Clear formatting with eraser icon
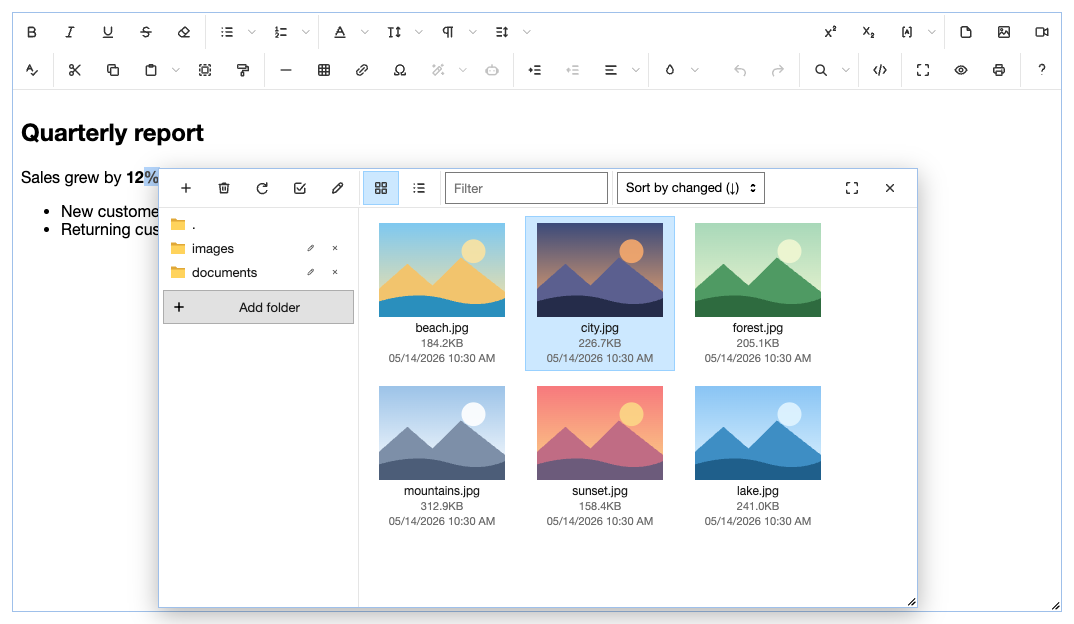This screenshot has width=1074, height=624. point(184,32)
